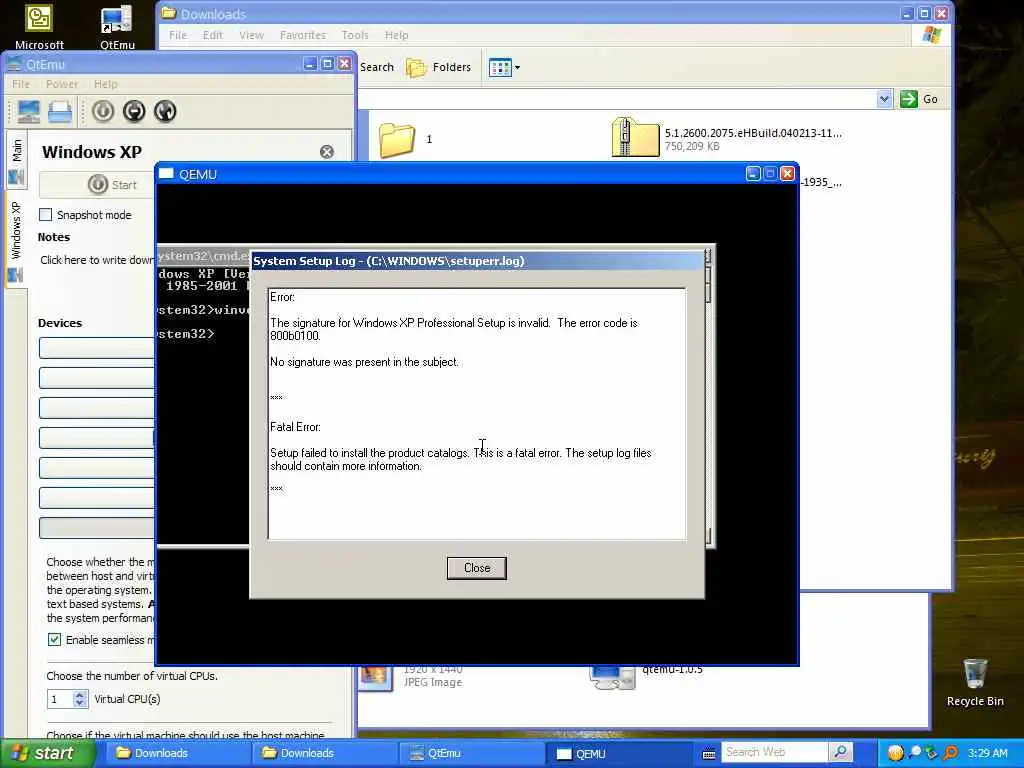Open the Downloads window Help menu
The image size is (1024, 768).
tap(396, 35)
